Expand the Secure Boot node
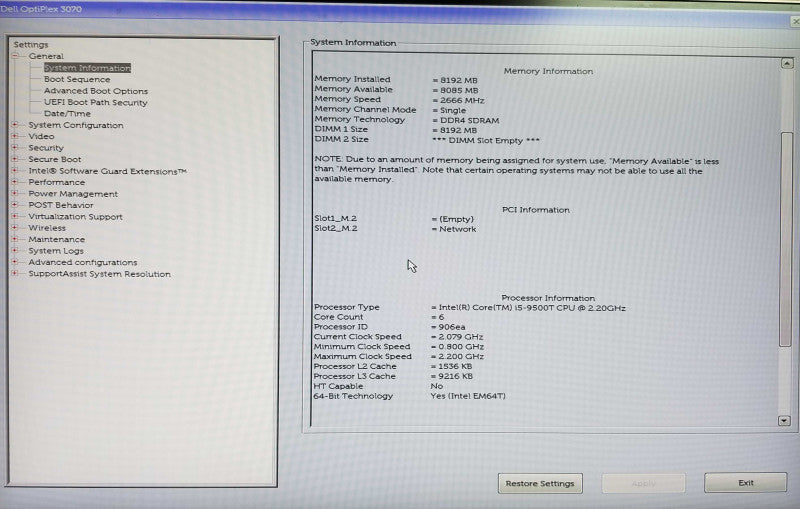 pyautogui.click(x=15, y=159)
